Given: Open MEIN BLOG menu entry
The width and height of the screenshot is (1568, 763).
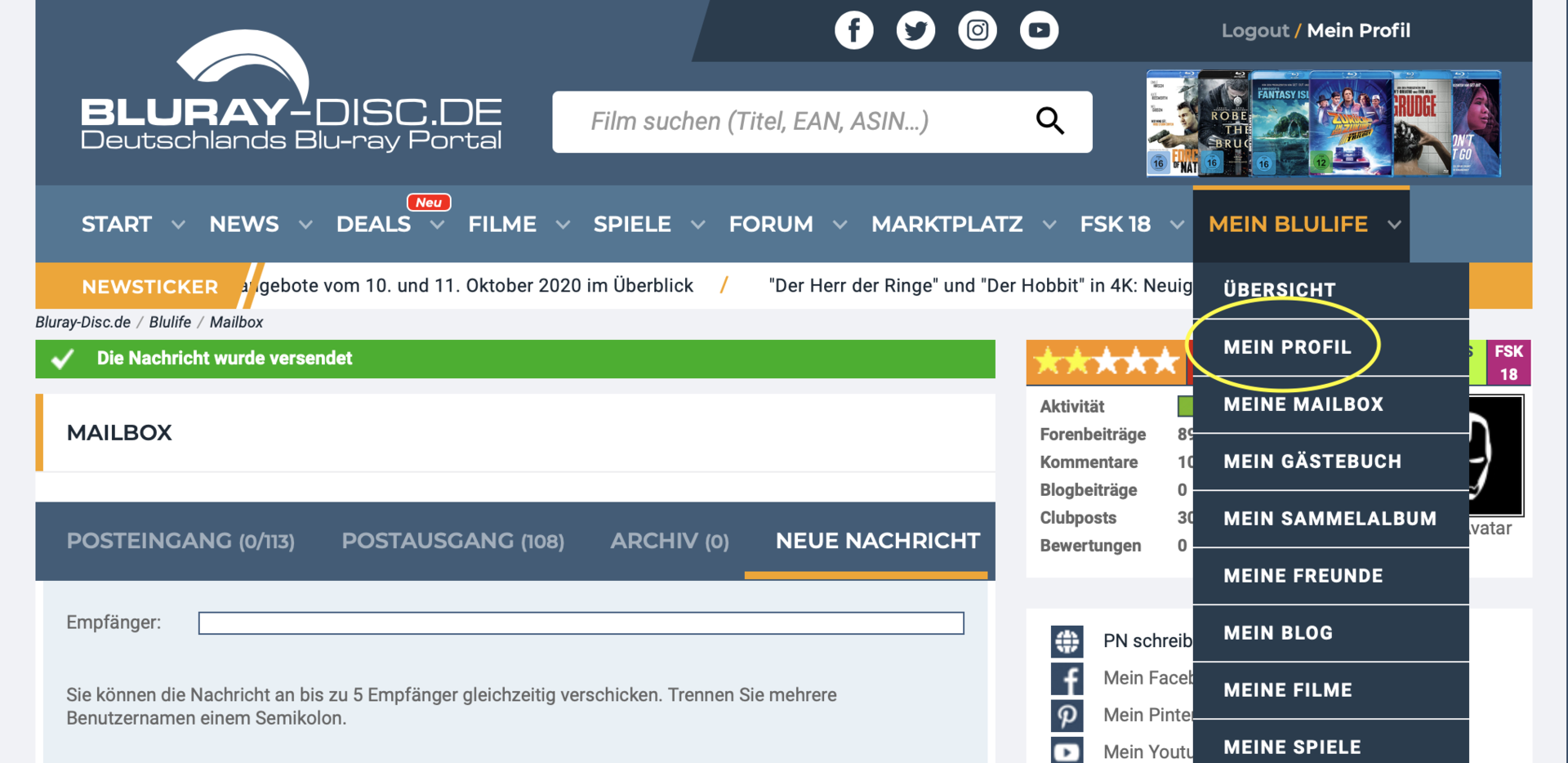Looking at the screenshot, I should coord(1330,633).
